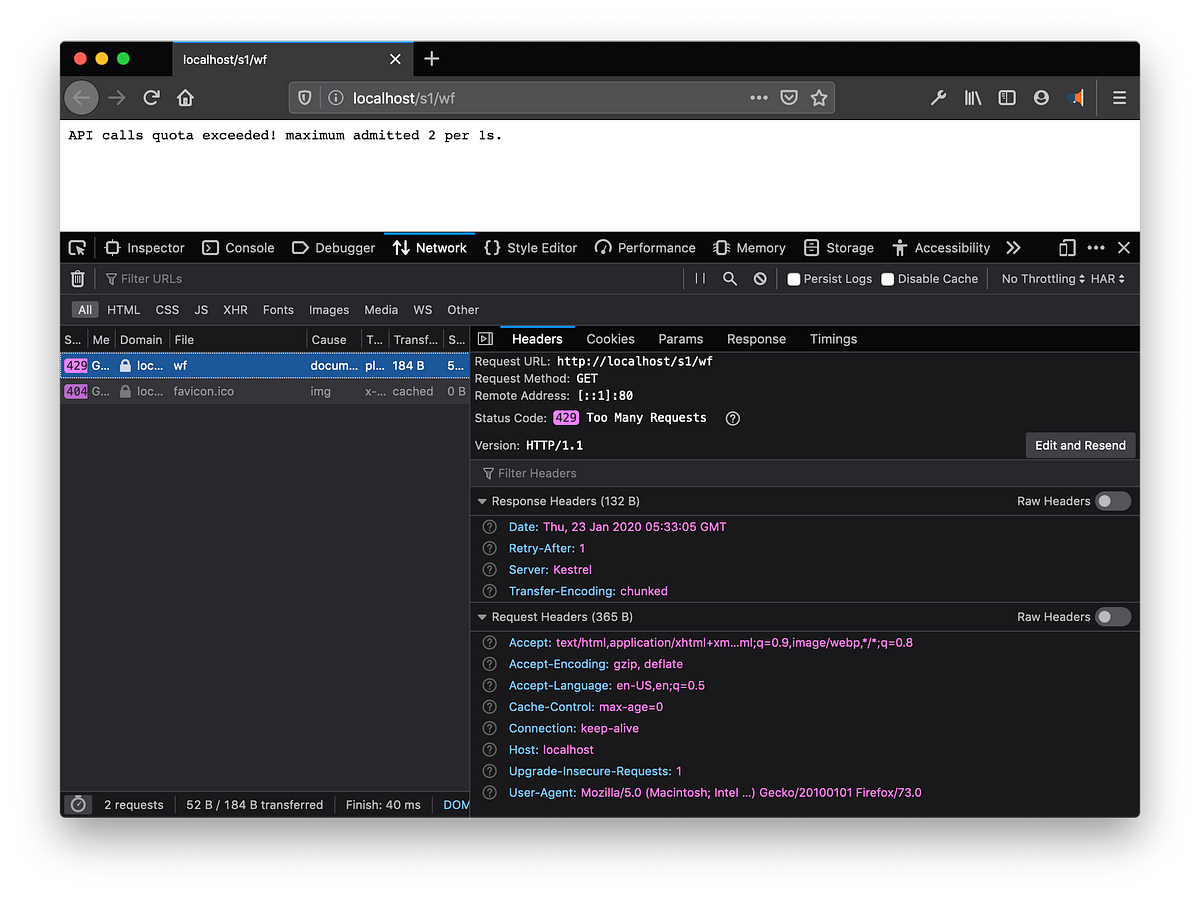Show more devtools tabs via chevron
Viewport: 1200px width, 897px height.
[1013, 248]
